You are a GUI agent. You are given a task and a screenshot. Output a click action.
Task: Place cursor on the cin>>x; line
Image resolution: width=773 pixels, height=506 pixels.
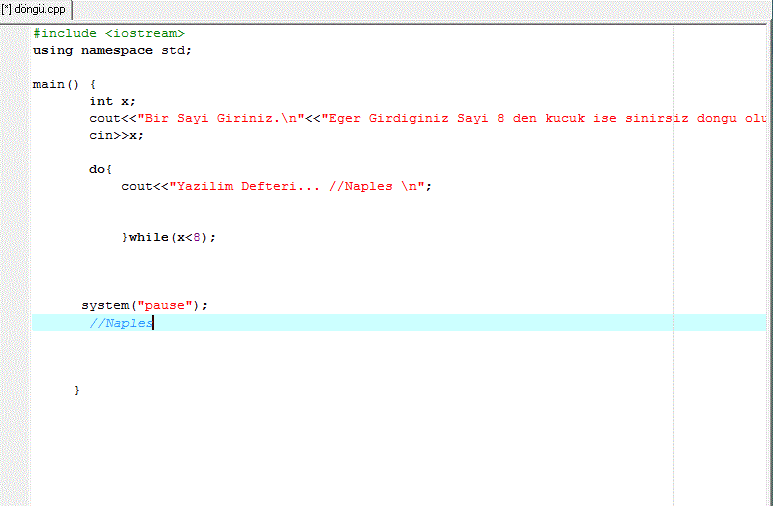click(116, 135)
